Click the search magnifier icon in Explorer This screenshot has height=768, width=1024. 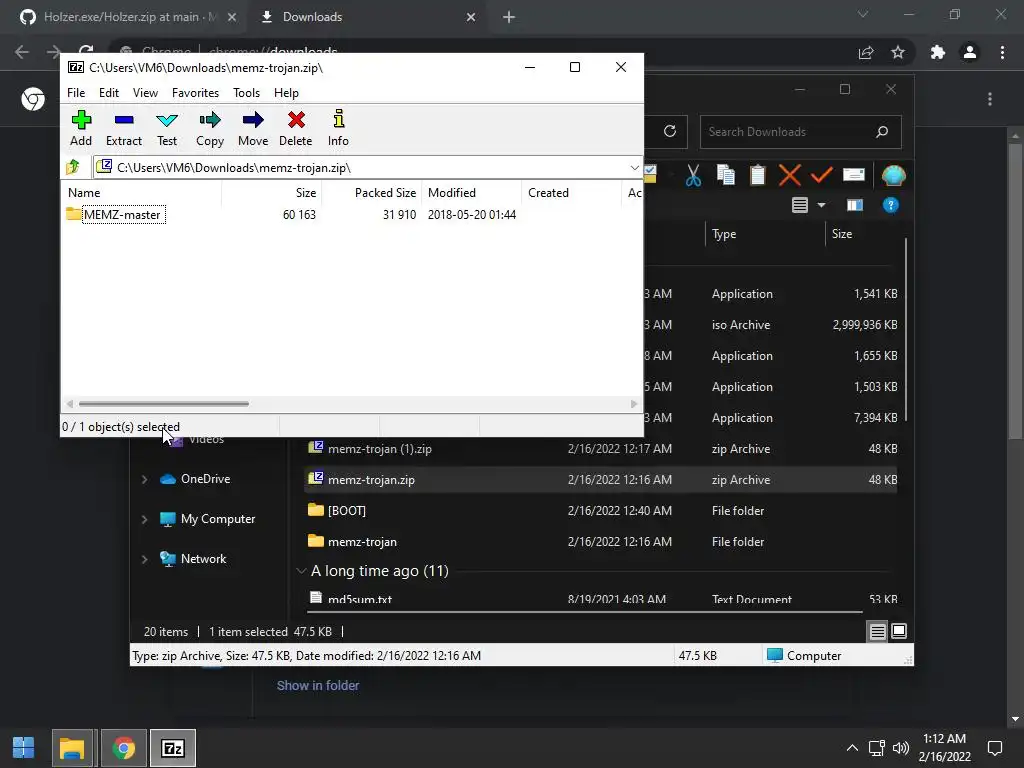coord(882,132)
